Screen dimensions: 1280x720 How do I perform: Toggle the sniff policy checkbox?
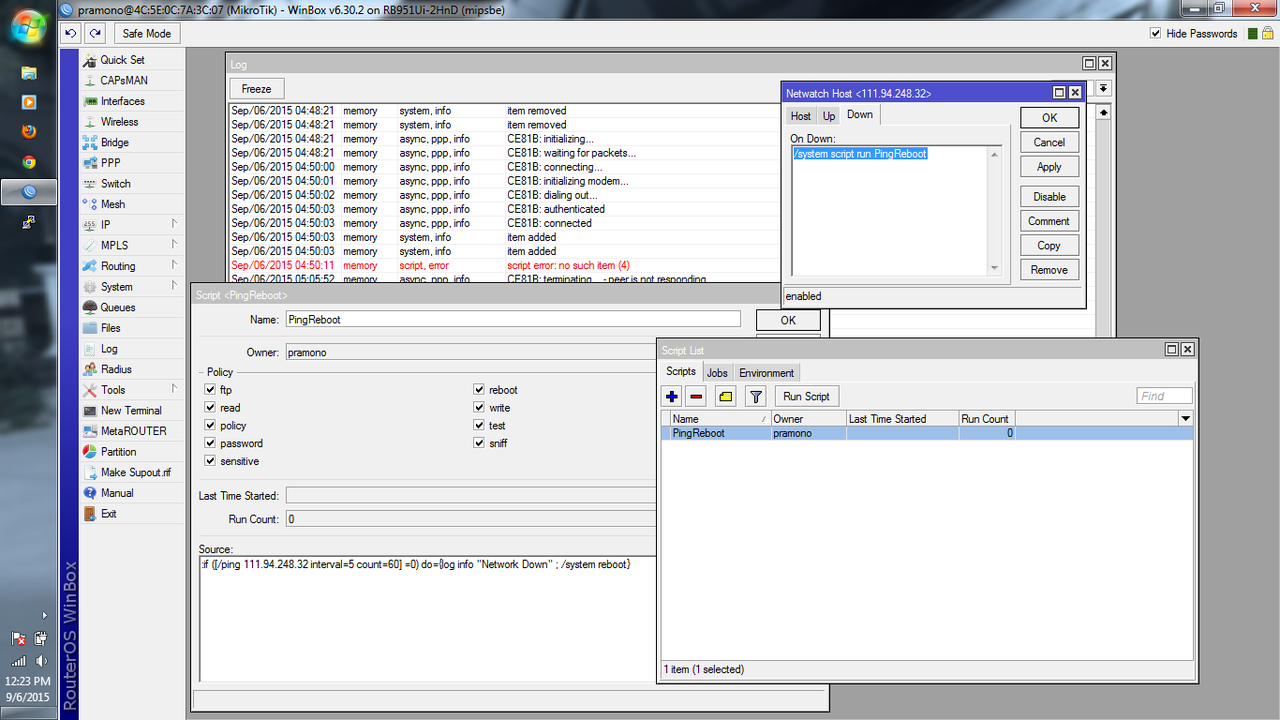[479, 443]
